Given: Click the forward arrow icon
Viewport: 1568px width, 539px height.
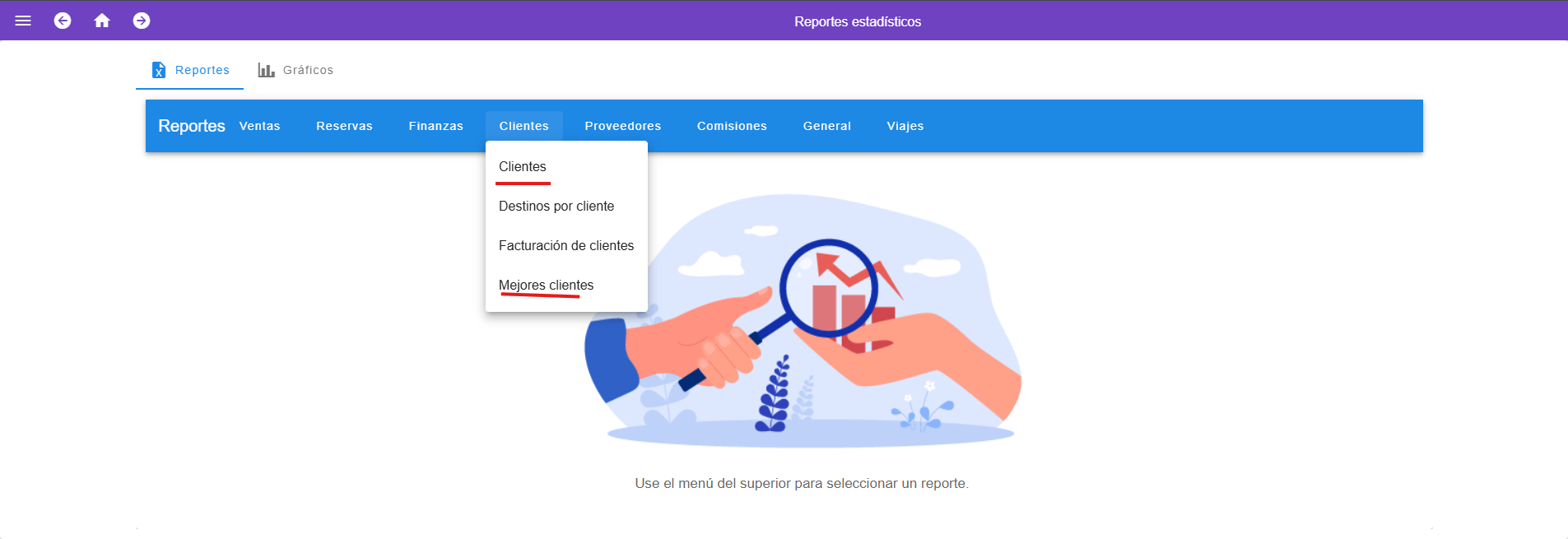Looking at the screenshot, I should click(x=142, y=21).
